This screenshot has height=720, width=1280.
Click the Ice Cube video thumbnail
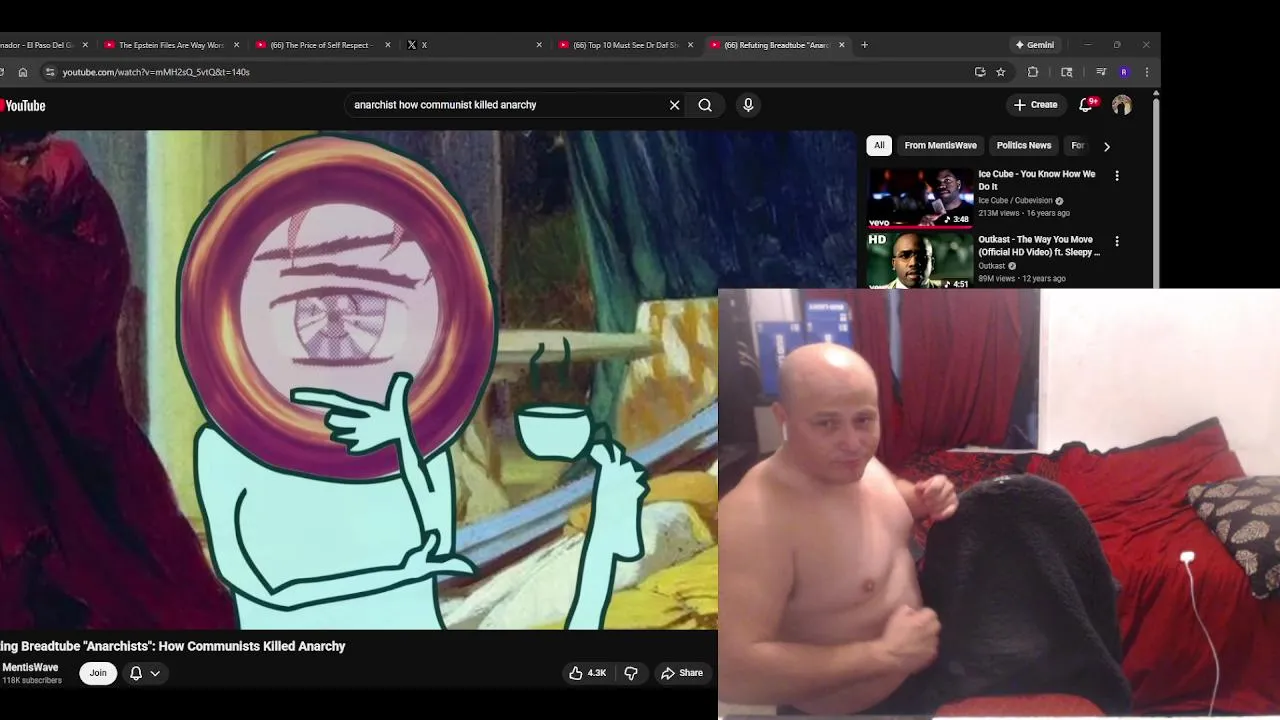click(x=920, y=198)
